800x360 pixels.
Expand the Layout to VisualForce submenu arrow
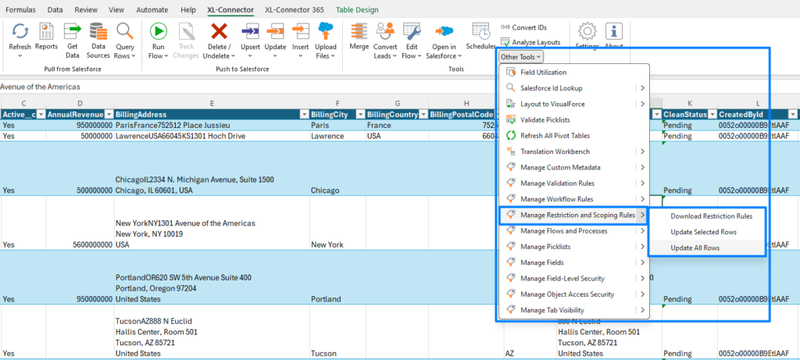[x=642, y=104]
